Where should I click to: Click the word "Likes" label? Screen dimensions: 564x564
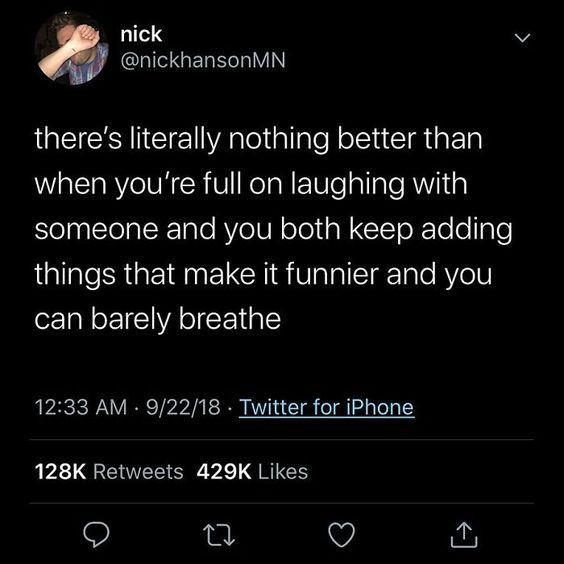pyautogui.click(x=283, y=472)
